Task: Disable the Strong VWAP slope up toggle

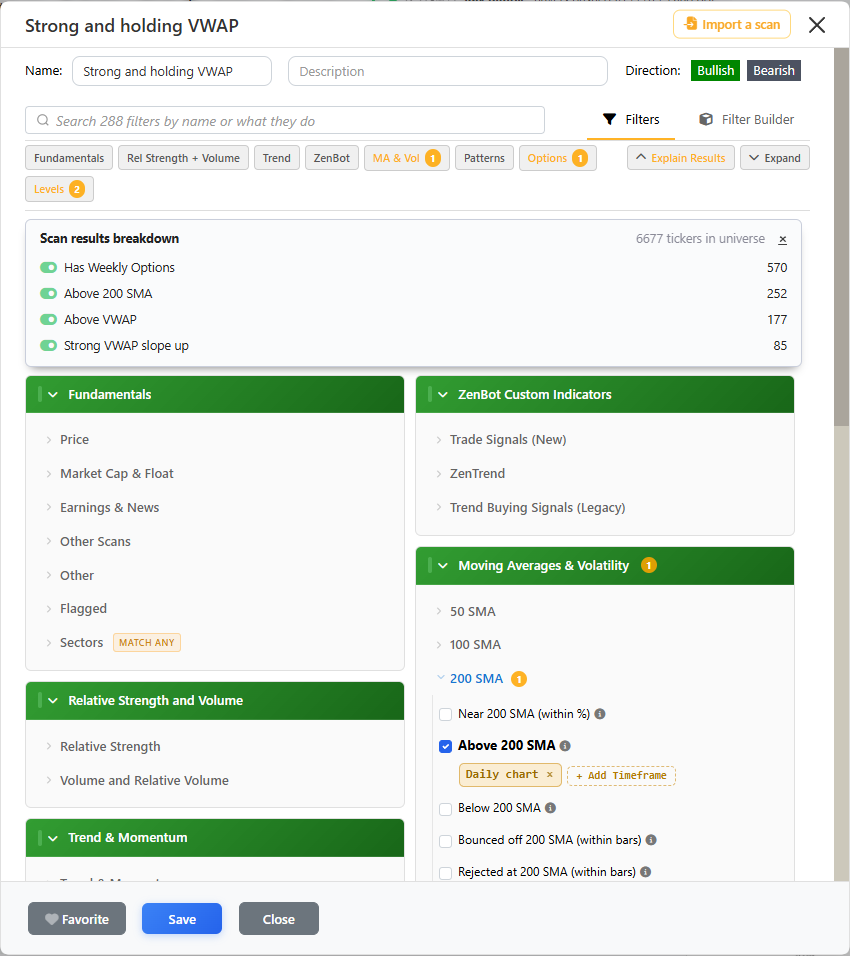Action: [x=48, y=346]
